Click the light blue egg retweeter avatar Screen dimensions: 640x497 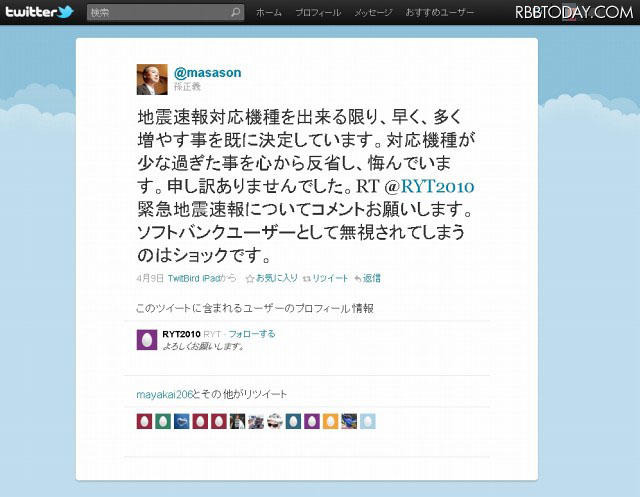[368, 421]
